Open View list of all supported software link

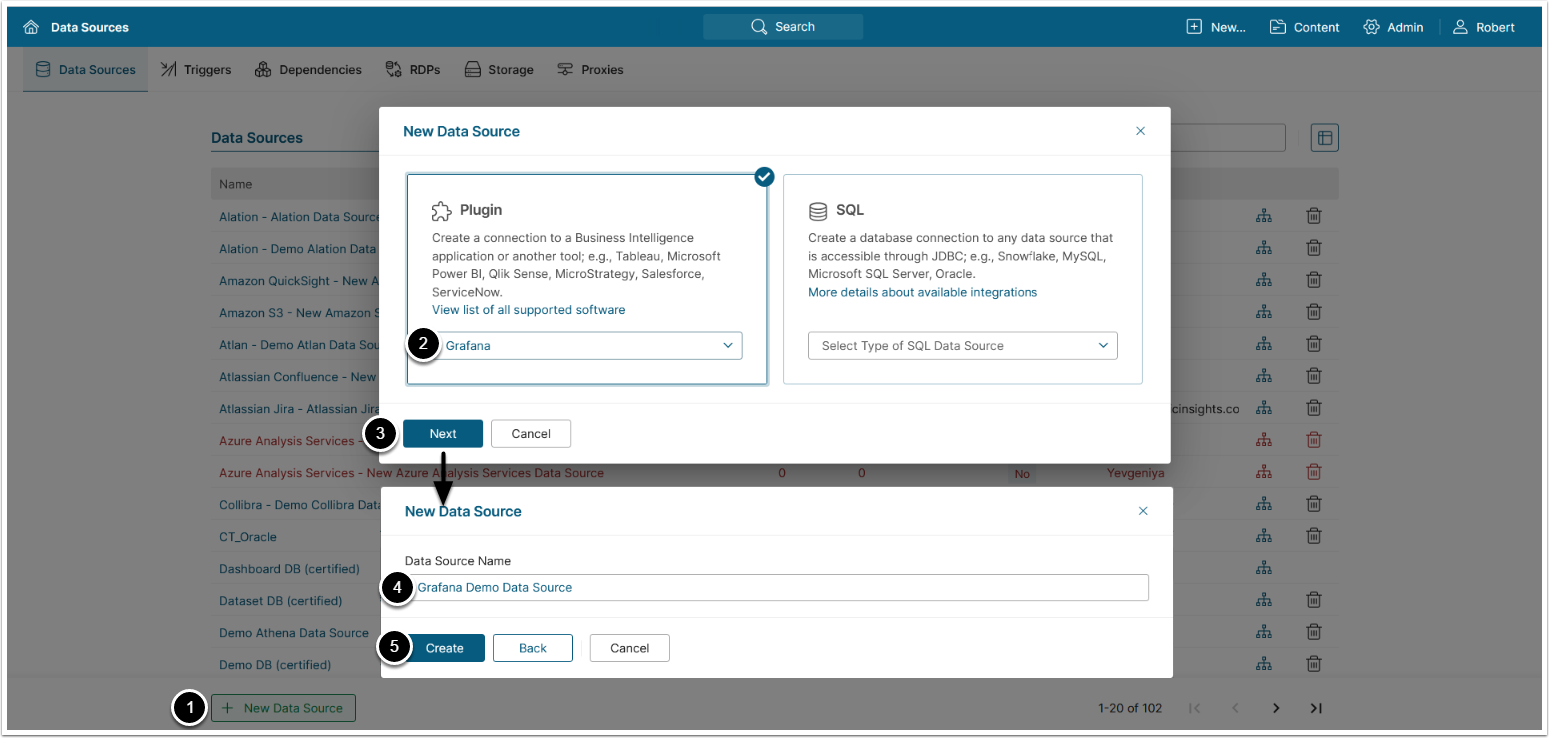coord(528,310)
